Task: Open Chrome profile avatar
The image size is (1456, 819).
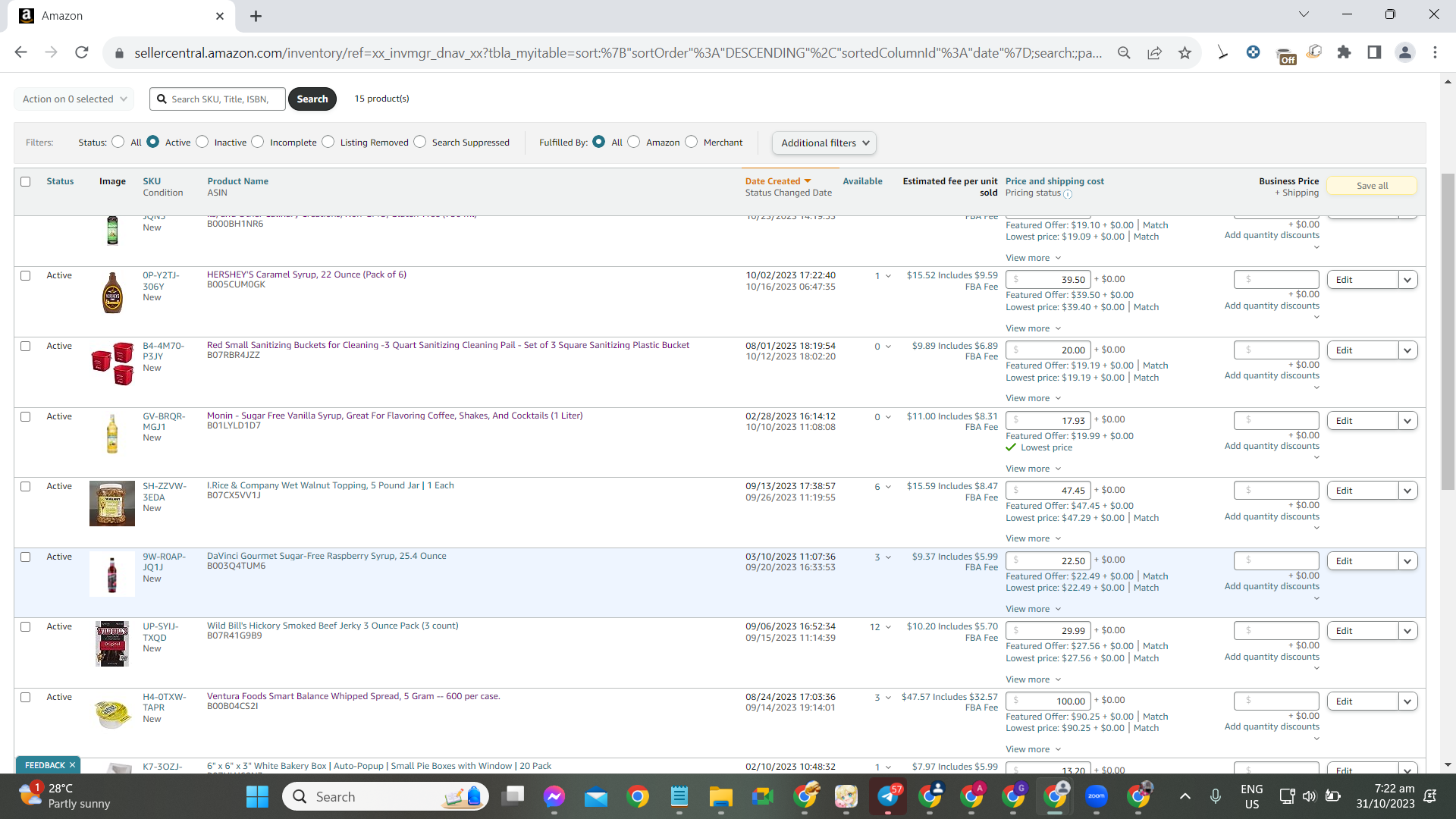Action: (1404, 52)
